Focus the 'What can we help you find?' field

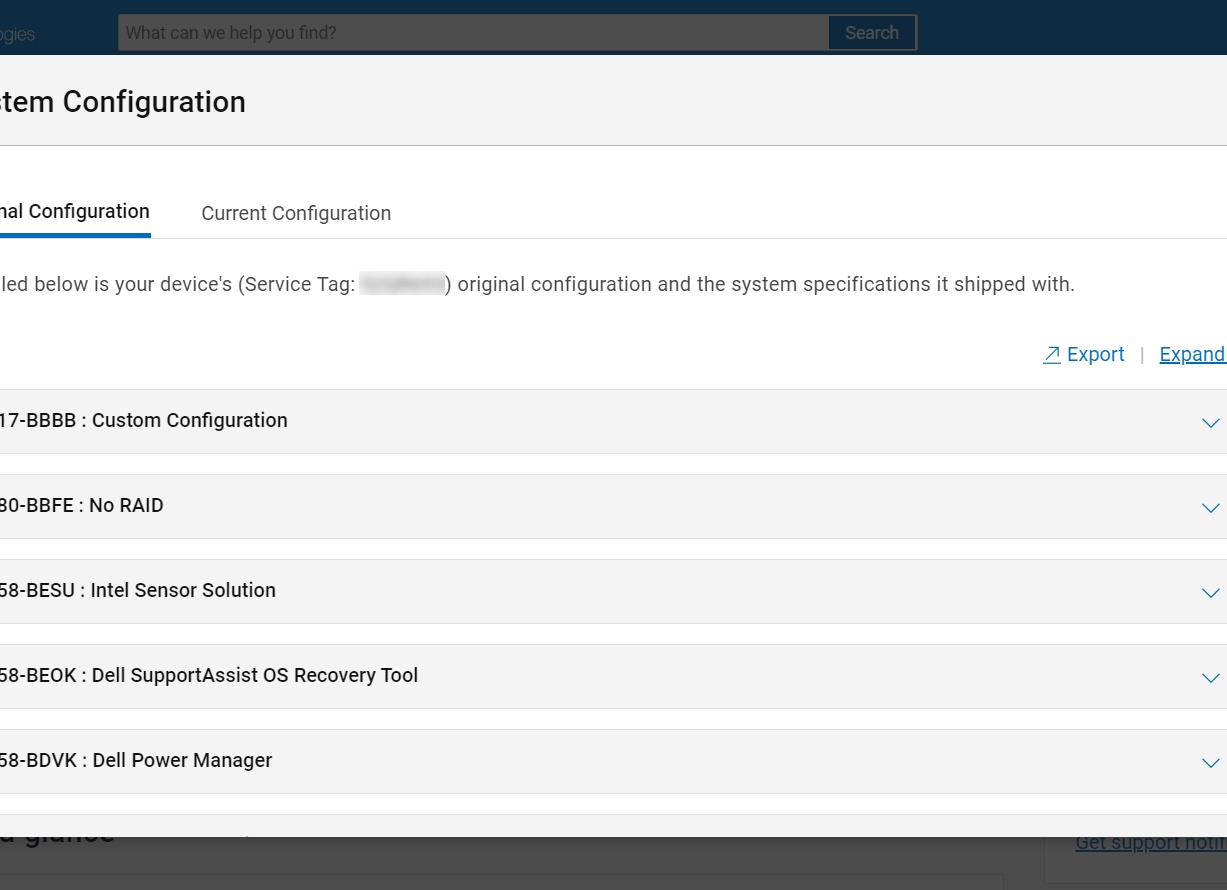pos(473,33)
